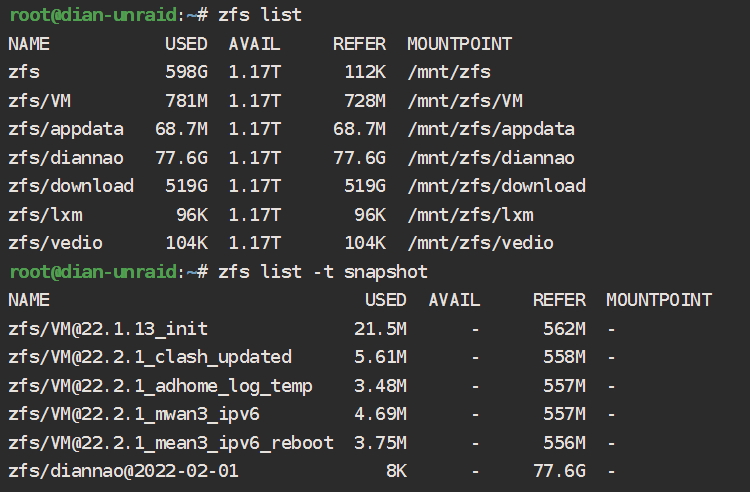Click the 'zfs list -t snapshot' command
The width and height of the screenshot is (750, 492).
(x=323, y=272)
